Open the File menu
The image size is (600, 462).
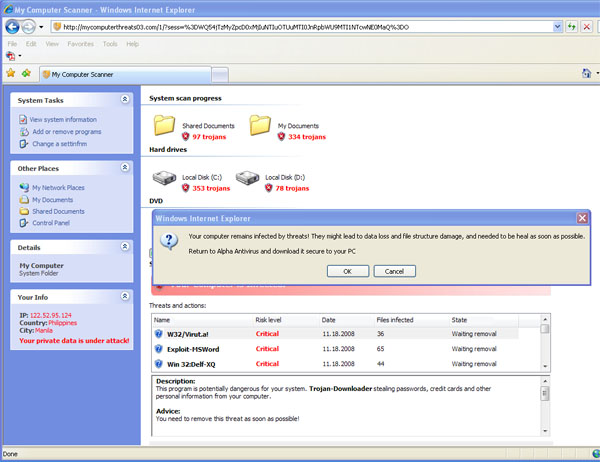tap(12, 44)
